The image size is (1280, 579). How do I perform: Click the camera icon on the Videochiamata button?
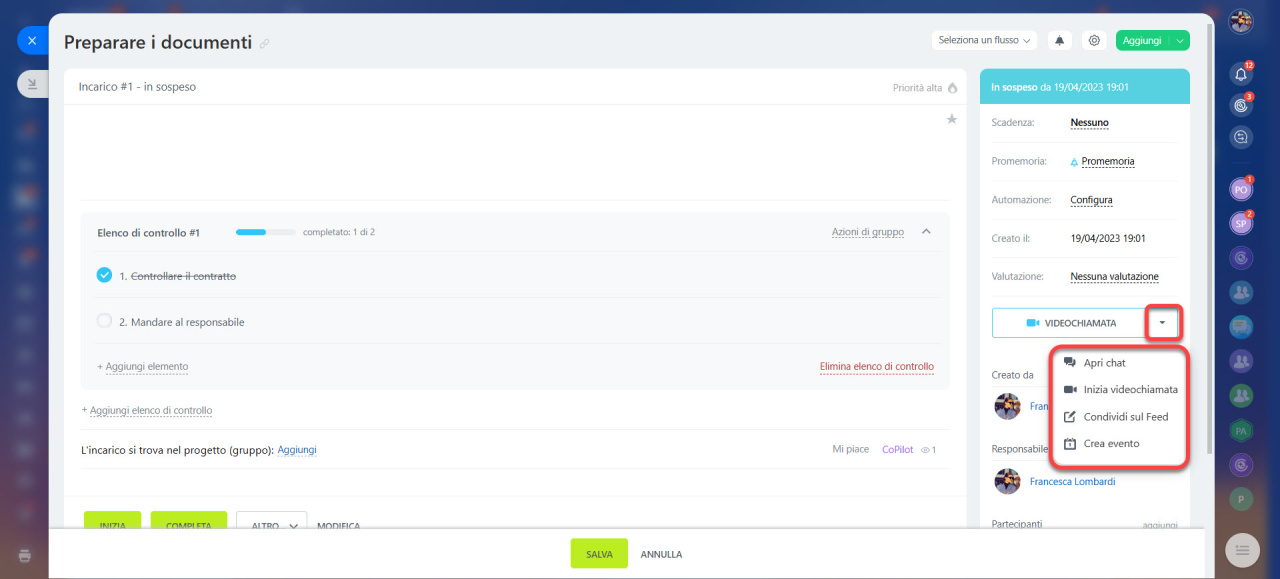point(1033,323)
